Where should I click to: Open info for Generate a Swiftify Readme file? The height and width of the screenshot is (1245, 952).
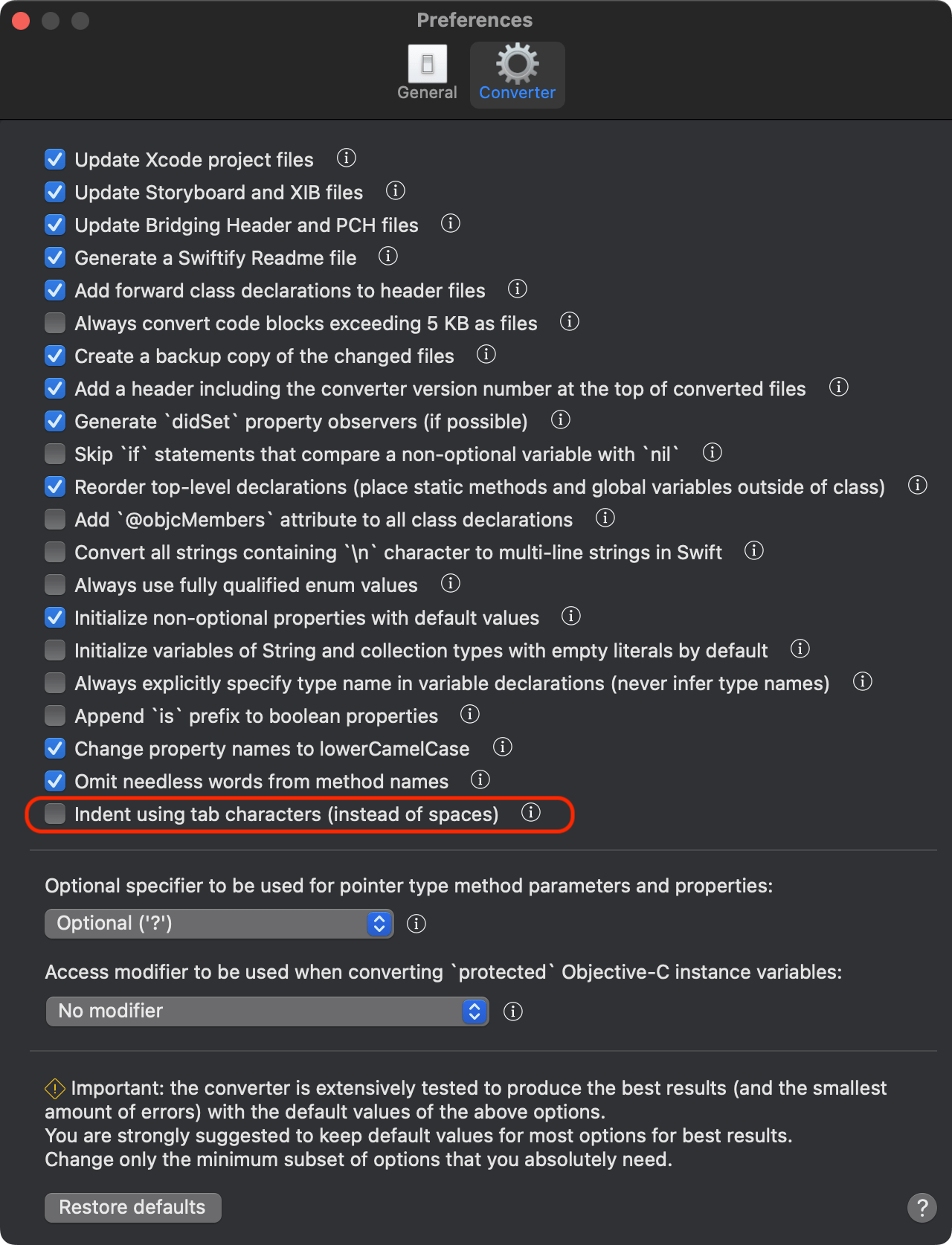tap(388, 257)
